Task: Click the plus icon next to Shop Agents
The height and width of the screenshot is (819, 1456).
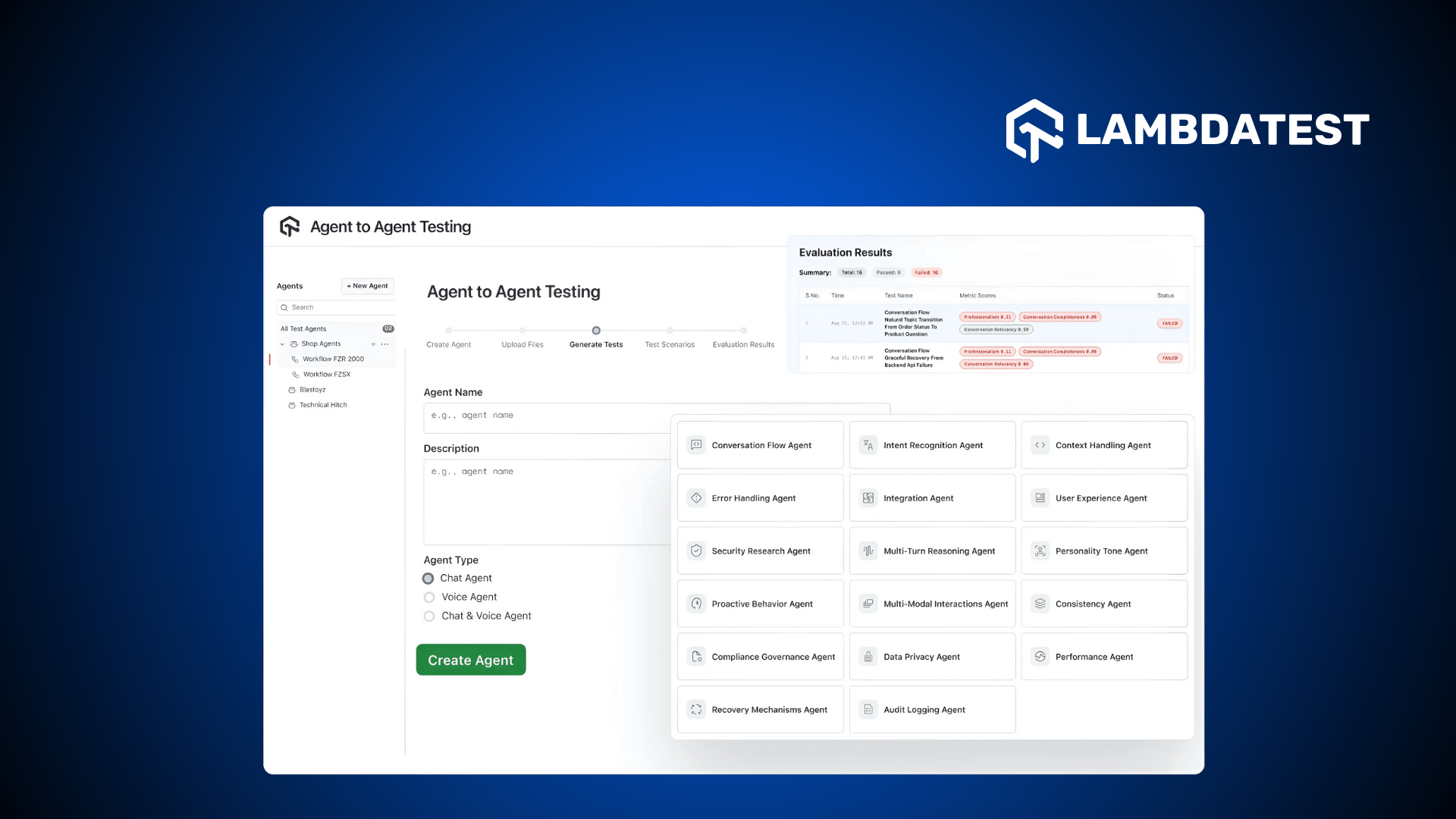Action: point(373,344)
